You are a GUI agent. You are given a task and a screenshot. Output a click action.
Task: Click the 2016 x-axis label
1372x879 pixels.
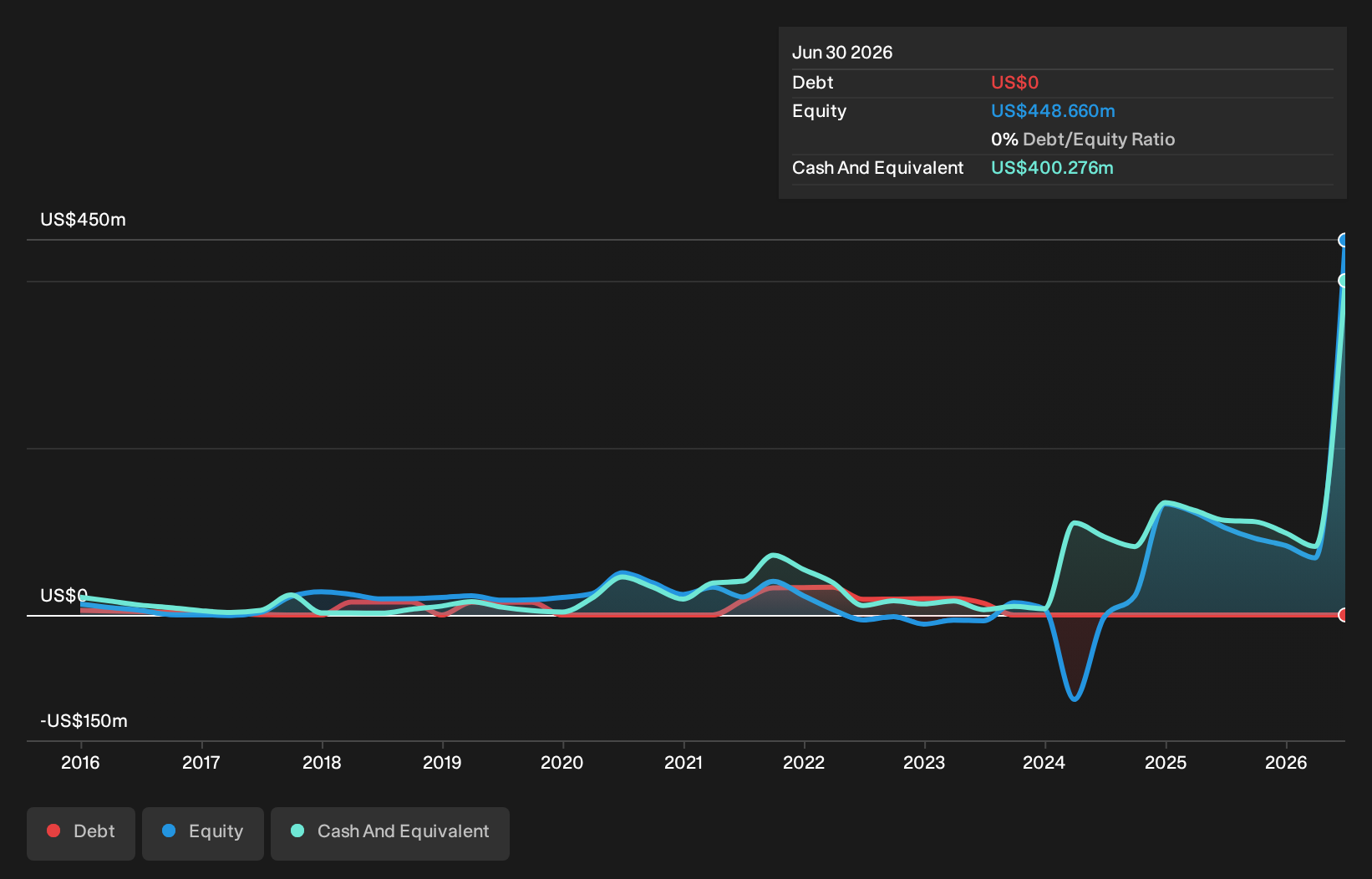point(80,762)
